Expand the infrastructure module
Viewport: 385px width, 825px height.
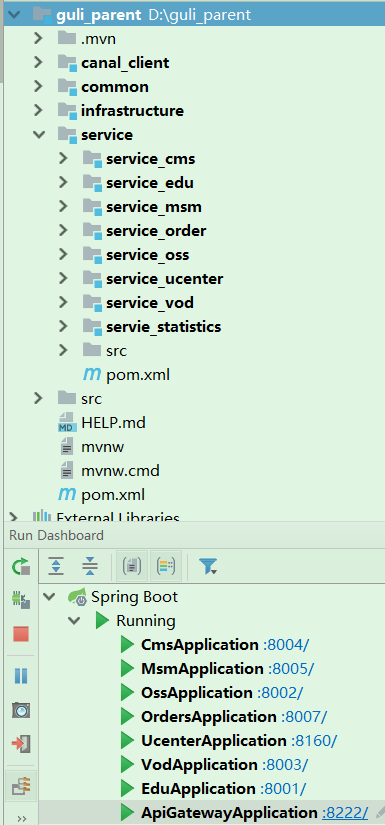(37, 110)
